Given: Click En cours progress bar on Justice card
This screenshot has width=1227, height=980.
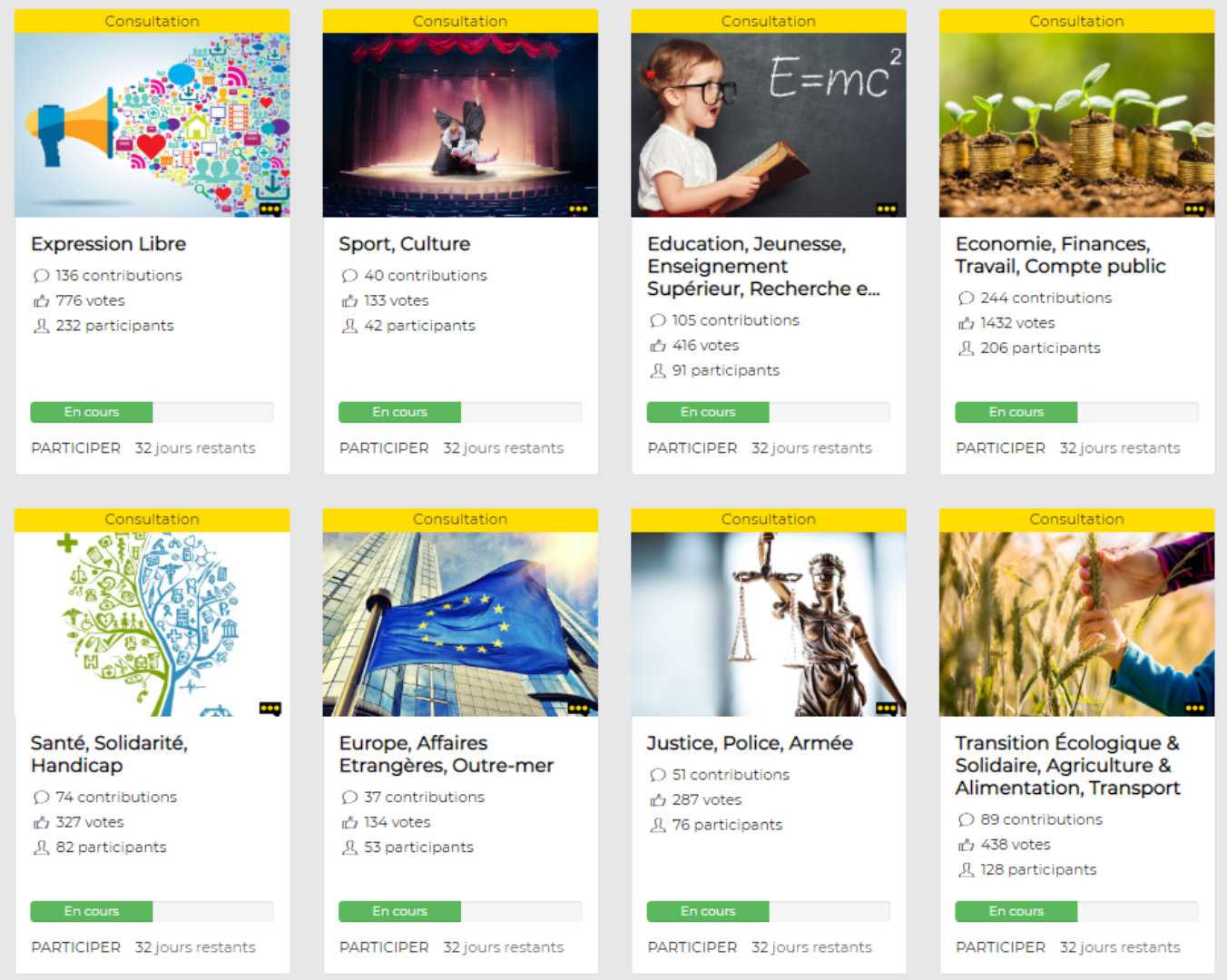Looking at the screenshot, I should [769, 911].
